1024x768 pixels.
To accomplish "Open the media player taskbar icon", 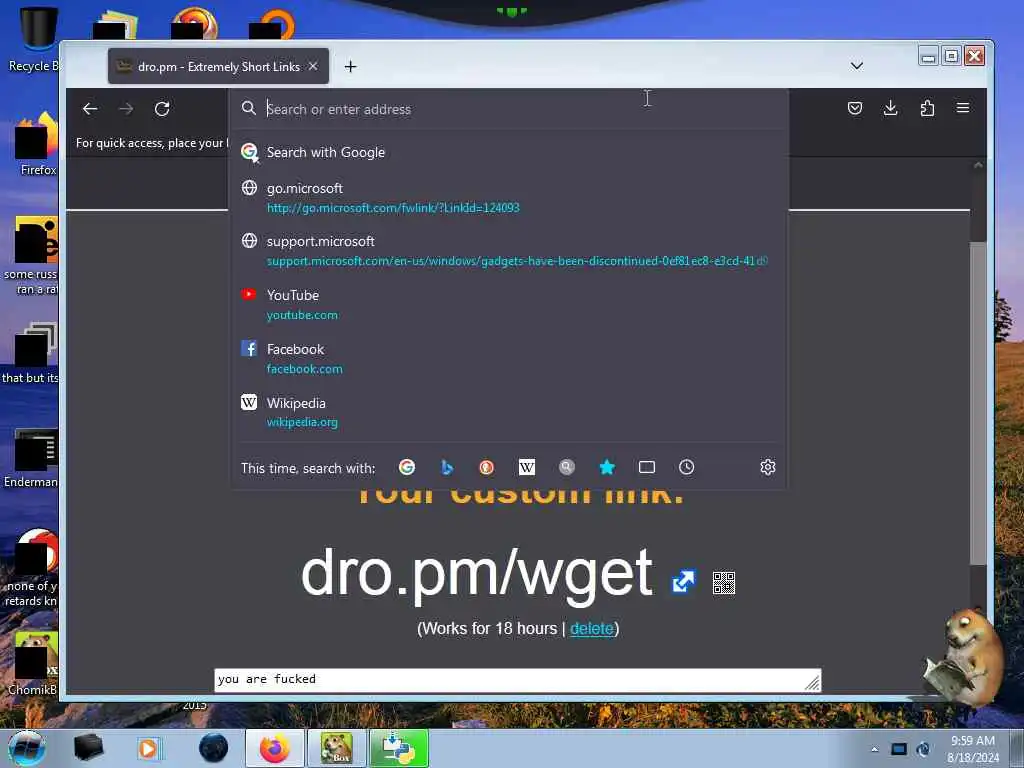I will (148, 748).
